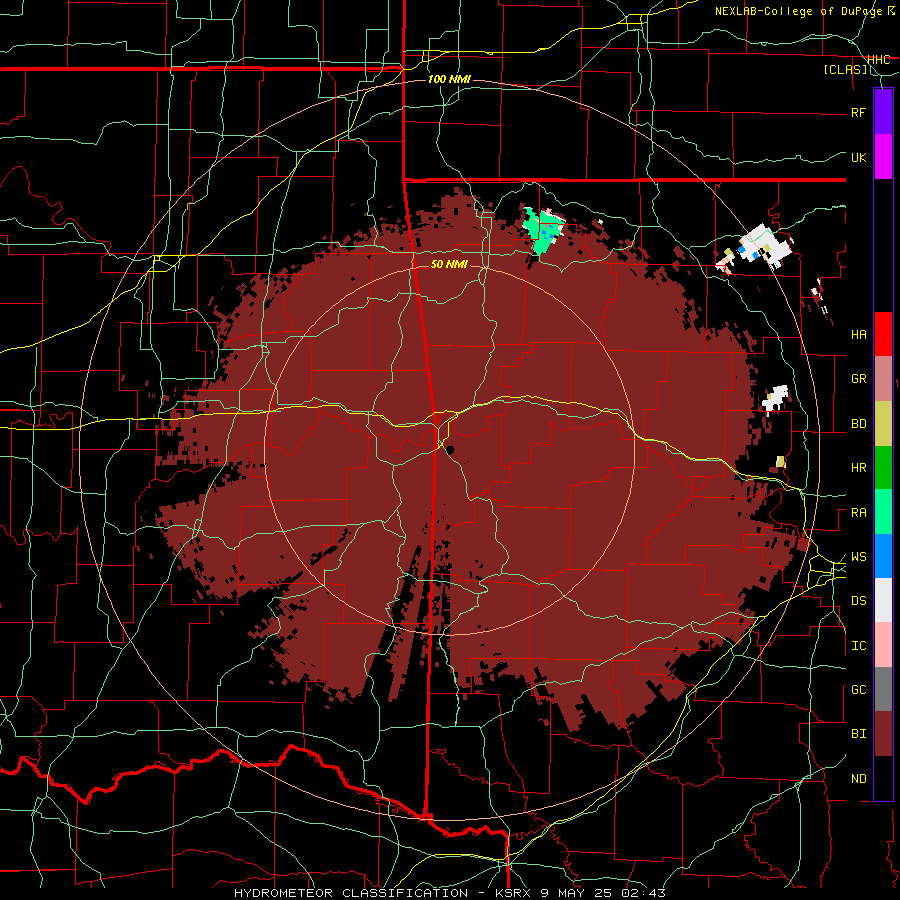Click the UK magenta legend swatch
The width and height of the screenshot is (900, 900).
click(x=883, y=157)
